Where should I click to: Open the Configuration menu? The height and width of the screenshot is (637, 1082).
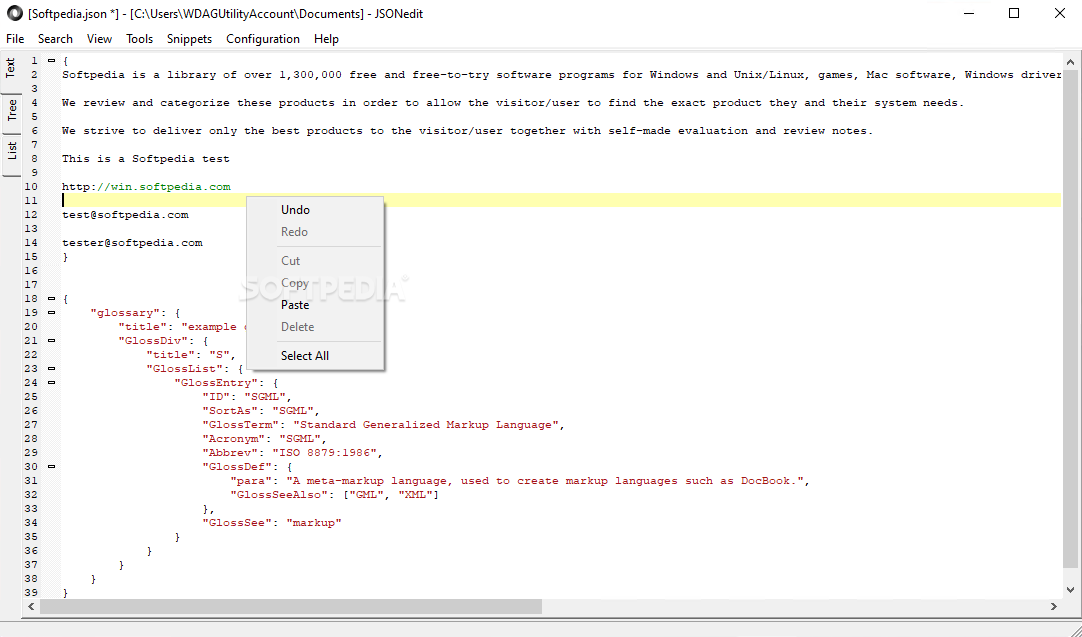[x=263, y=39]
